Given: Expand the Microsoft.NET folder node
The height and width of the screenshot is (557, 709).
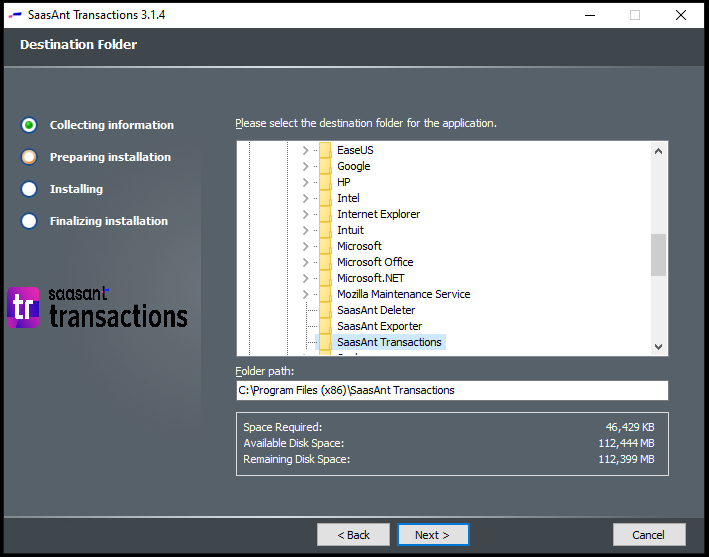Looking at the screenshot, I should (306, 278).
